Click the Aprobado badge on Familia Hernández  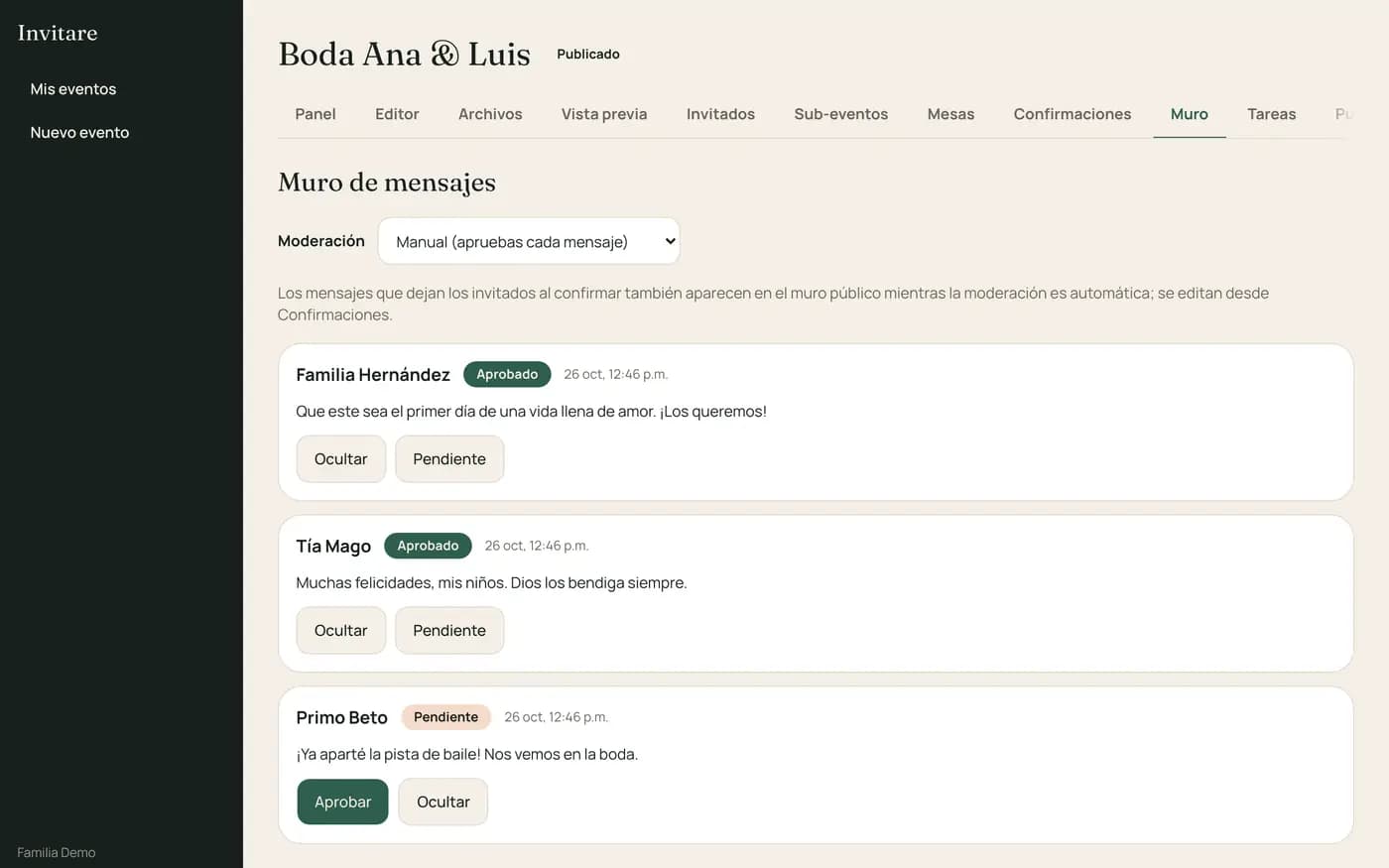507,374
